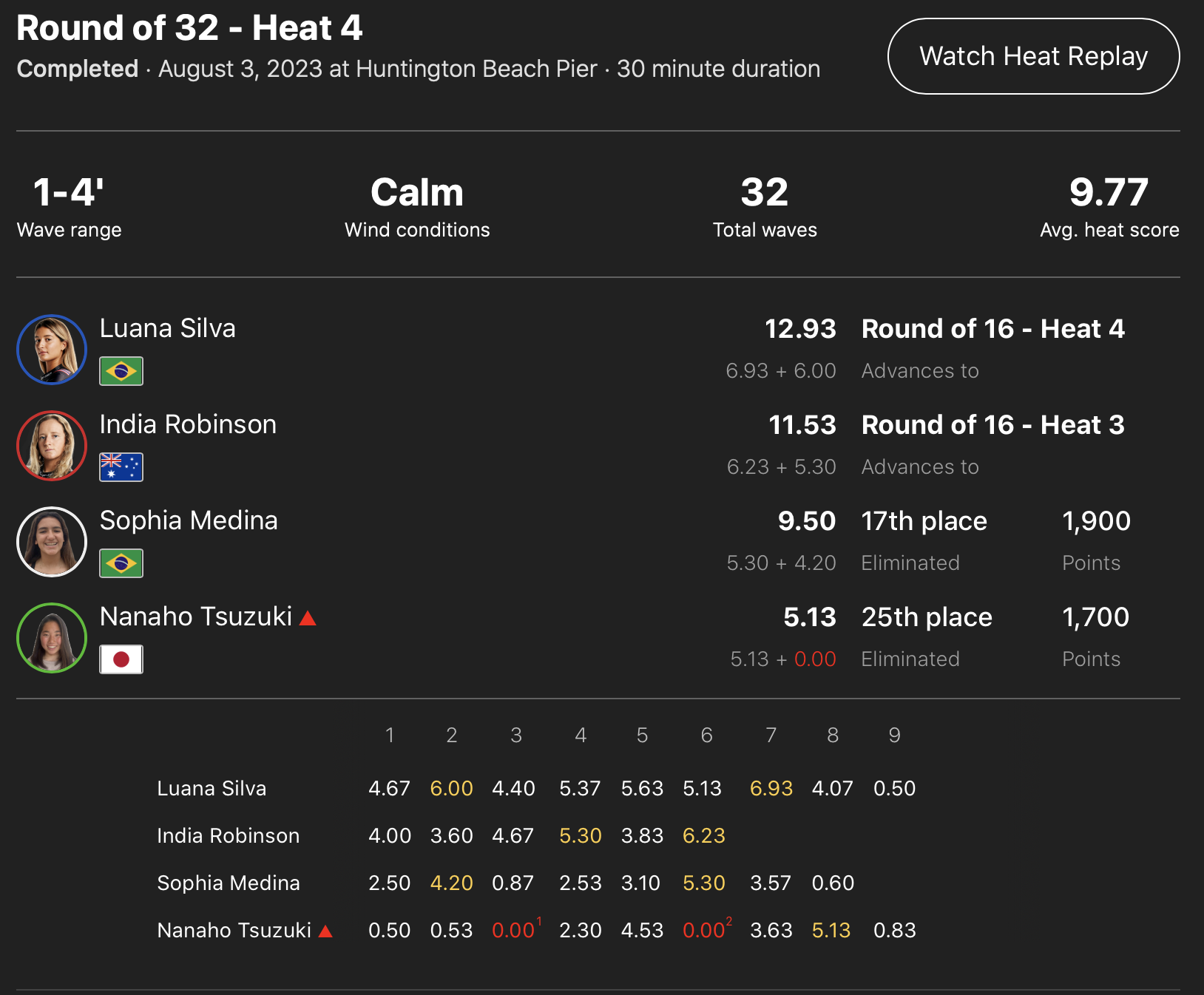1204x995 pixels.
Task: Click Sophia Medina's profile photo
Action: pyautogui.click(x=52, y=542)
